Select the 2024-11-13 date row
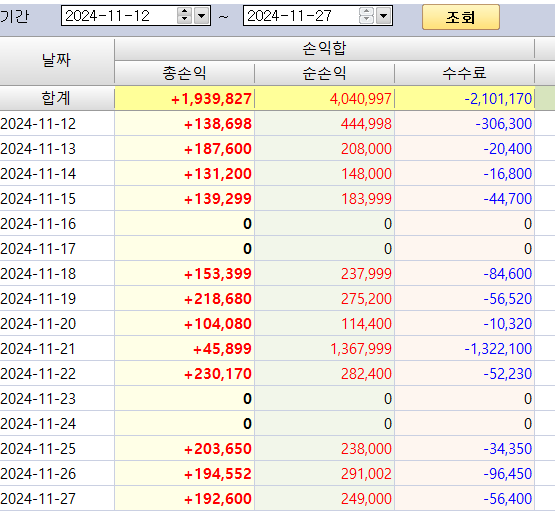The width and height of the screenshot is (555, 517). (57, 149)
